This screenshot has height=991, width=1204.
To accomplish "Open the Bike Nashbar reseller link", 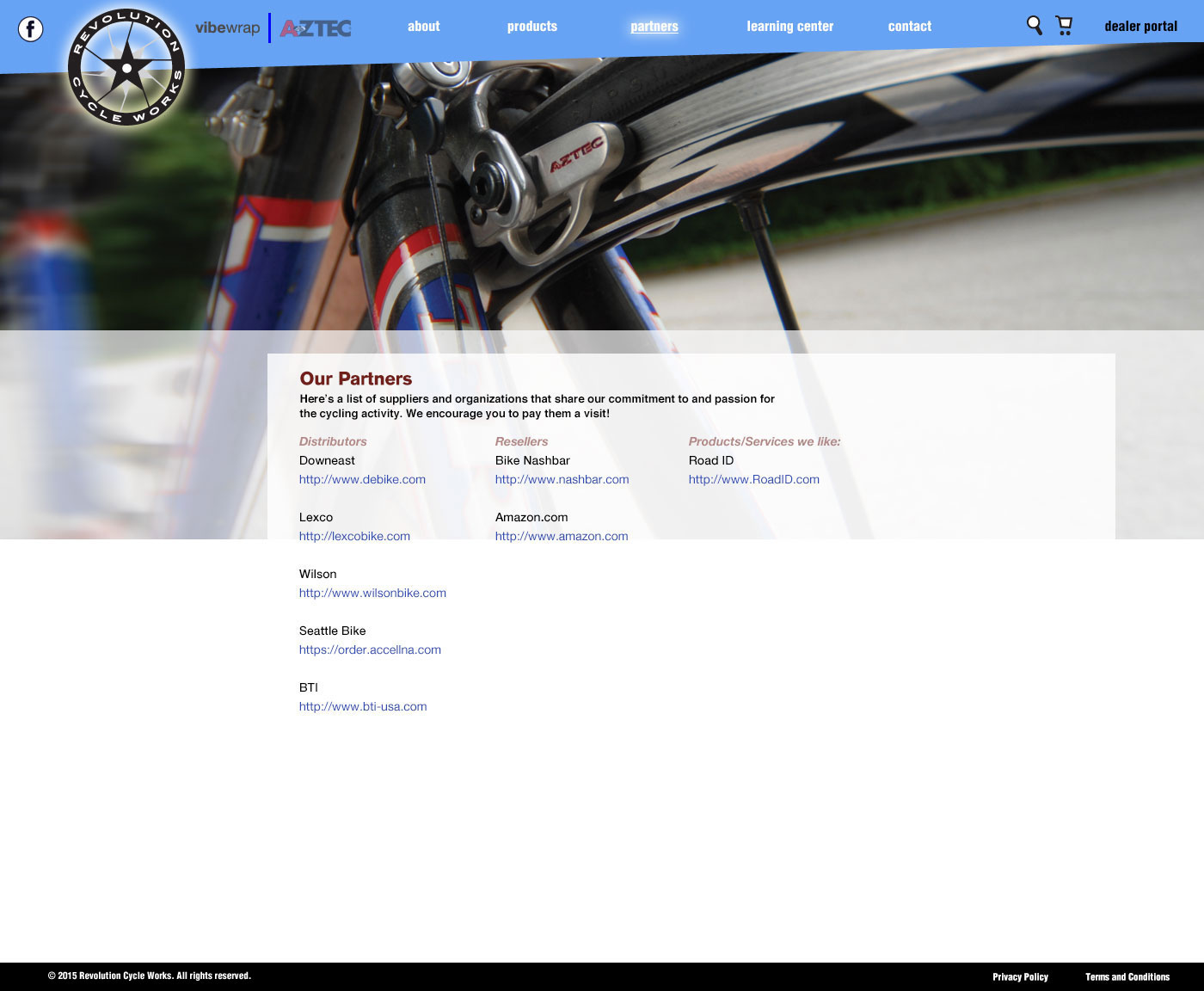I will click(x=562, y=479).
